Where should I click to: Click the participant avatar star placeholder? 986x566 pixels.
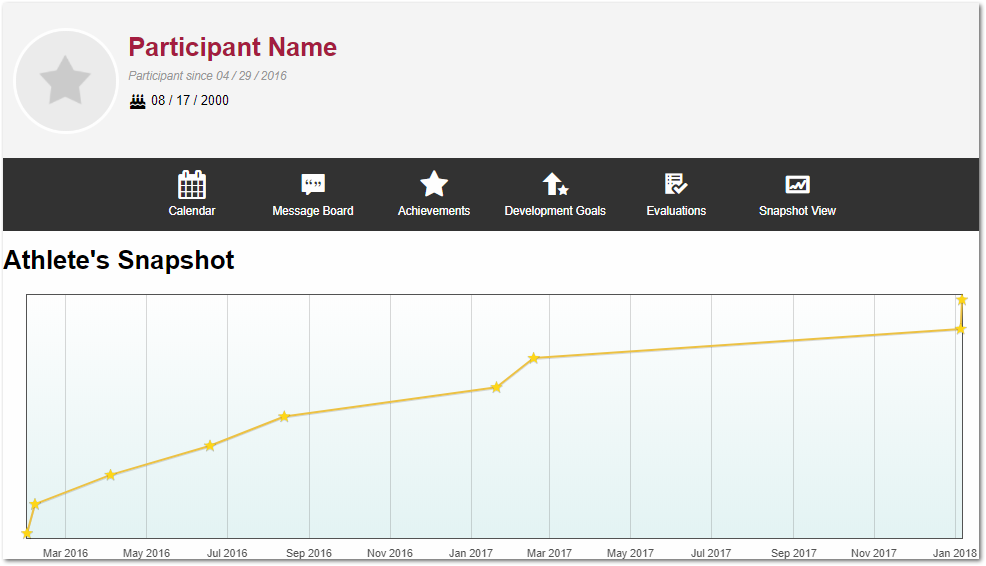click(66, 81)
